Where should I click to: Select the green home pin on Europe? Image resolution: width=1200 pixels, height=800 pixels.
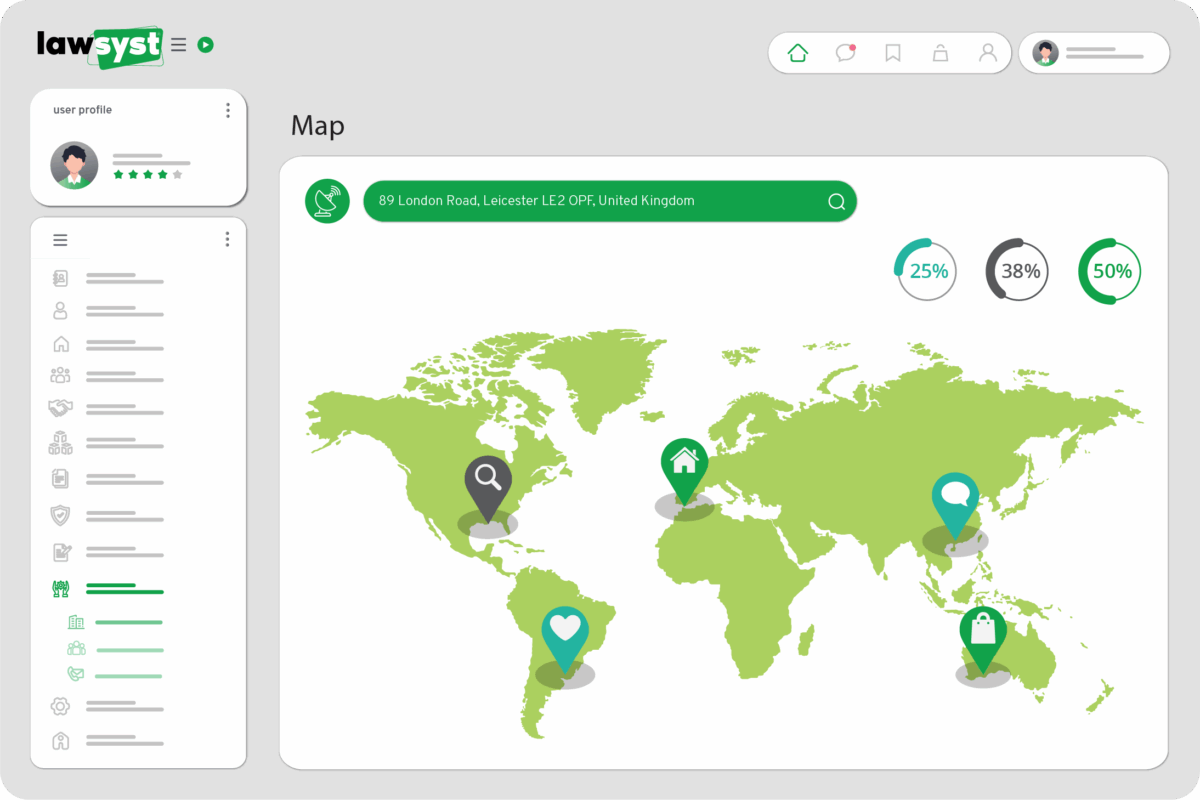click(x=684, y=466)
